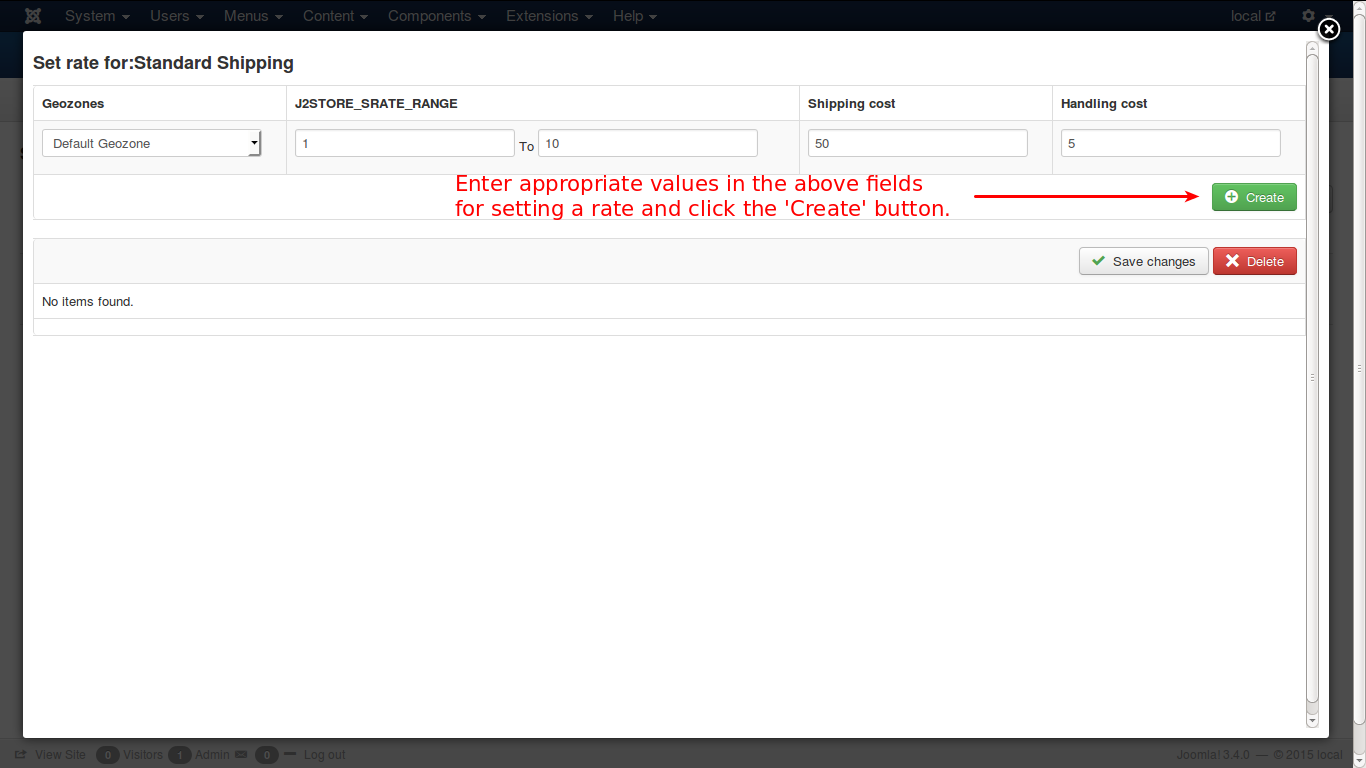Open the Content menu
This screenshot has height=768, width=1366.
pyautogui.click(x=335, y=16)
